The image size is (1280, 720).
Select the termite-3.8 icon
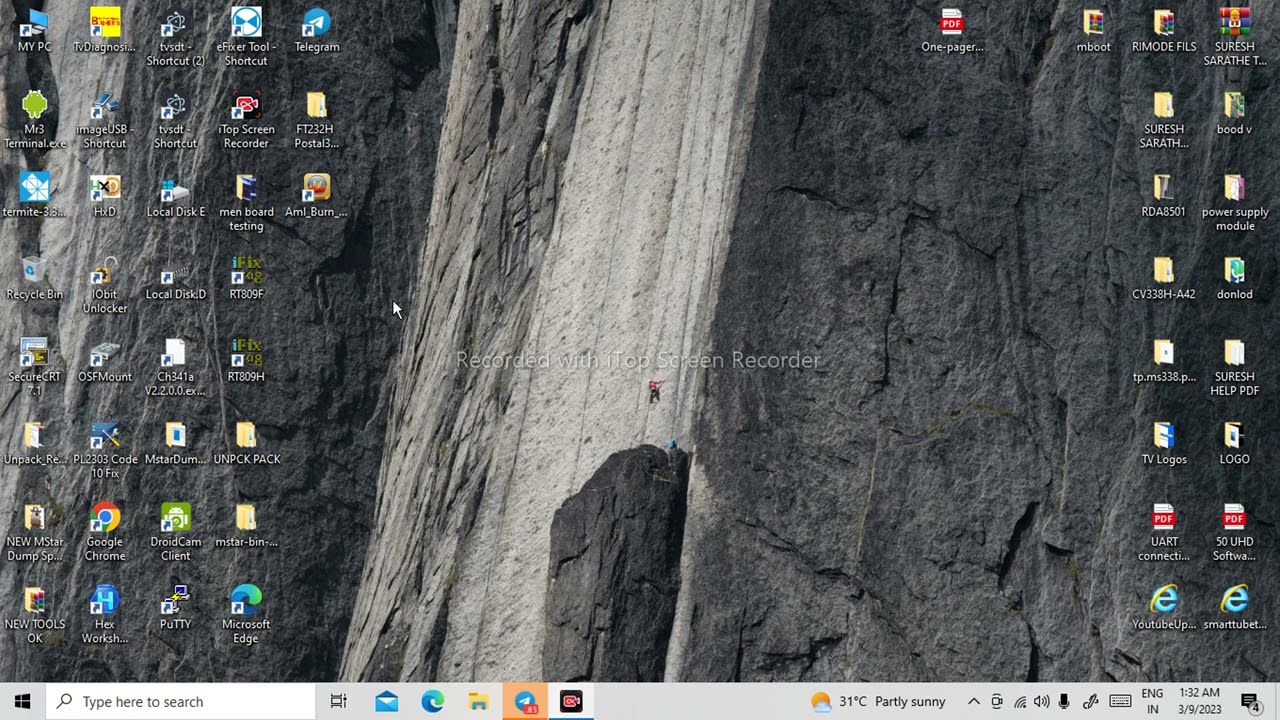[34, 195]
